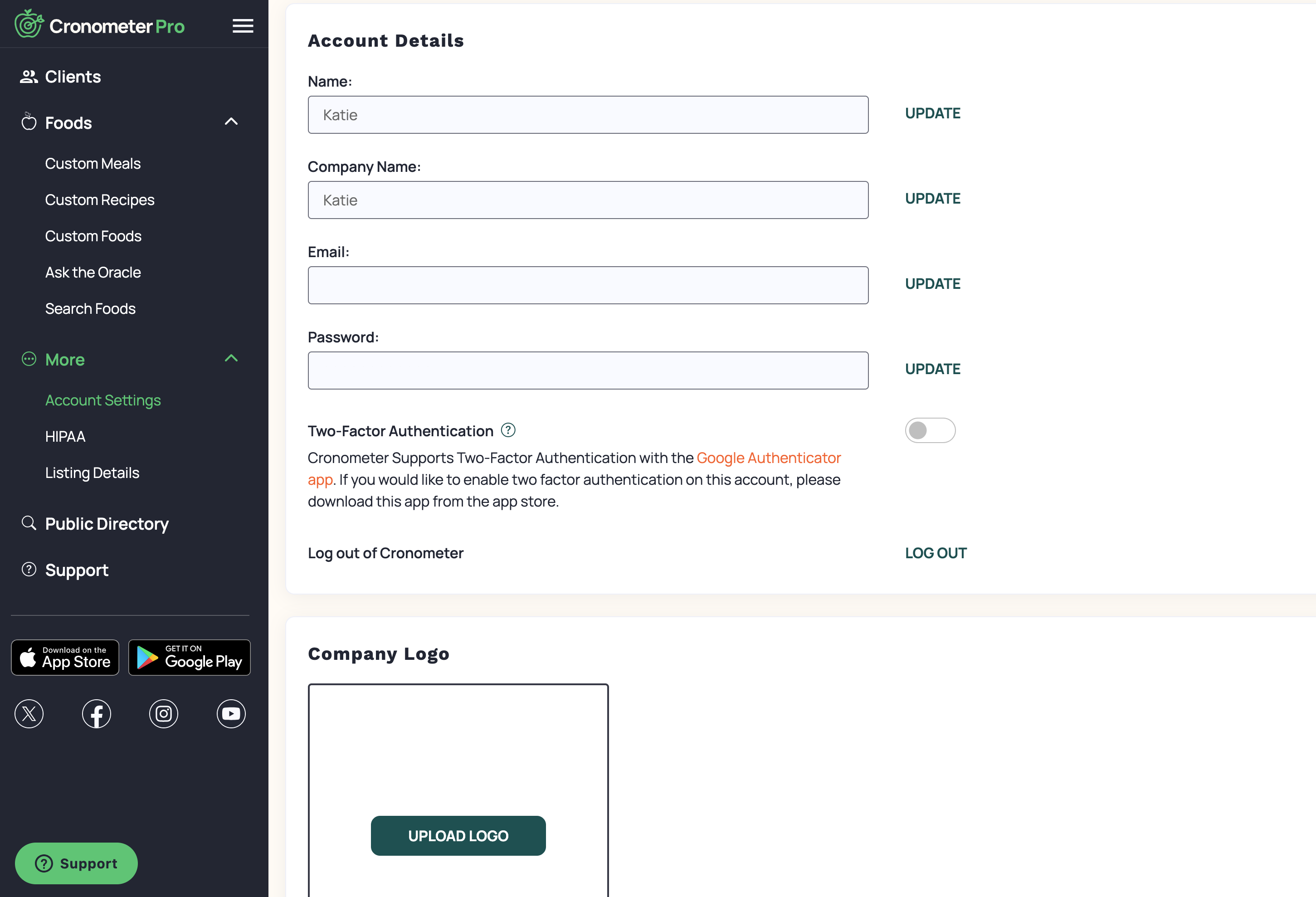Open Custom Meals
This screenshot has width=1316, height=897.
point(93,164)
